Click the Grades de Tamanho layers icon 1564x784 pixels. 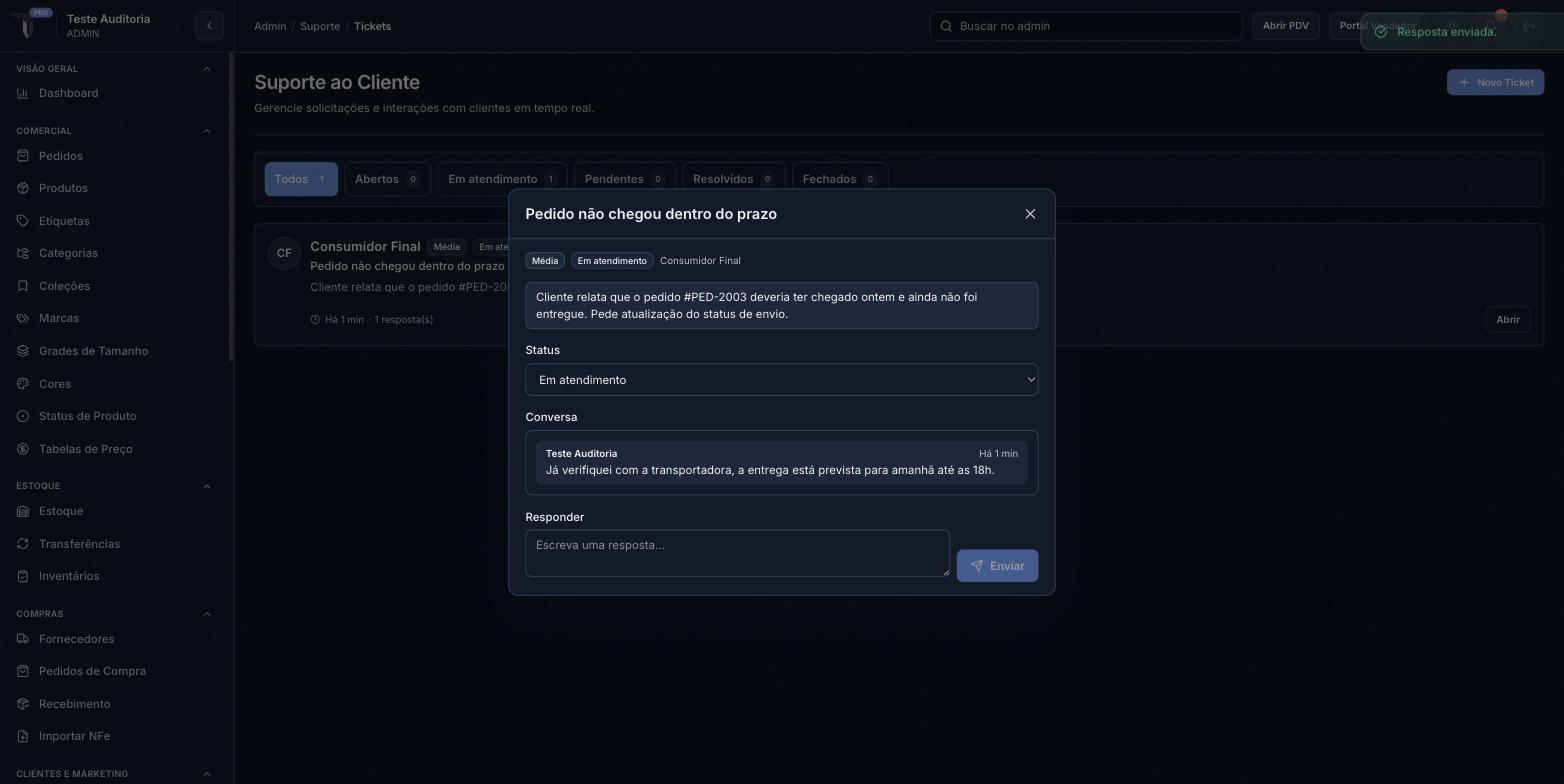23,351
